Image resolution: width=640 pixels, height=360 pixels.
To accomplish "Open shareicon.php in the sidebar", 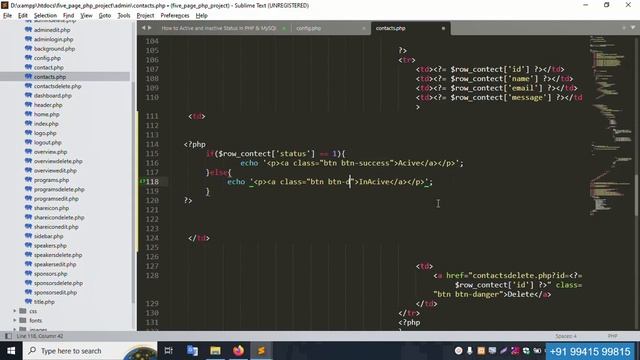I will [51, 208].
